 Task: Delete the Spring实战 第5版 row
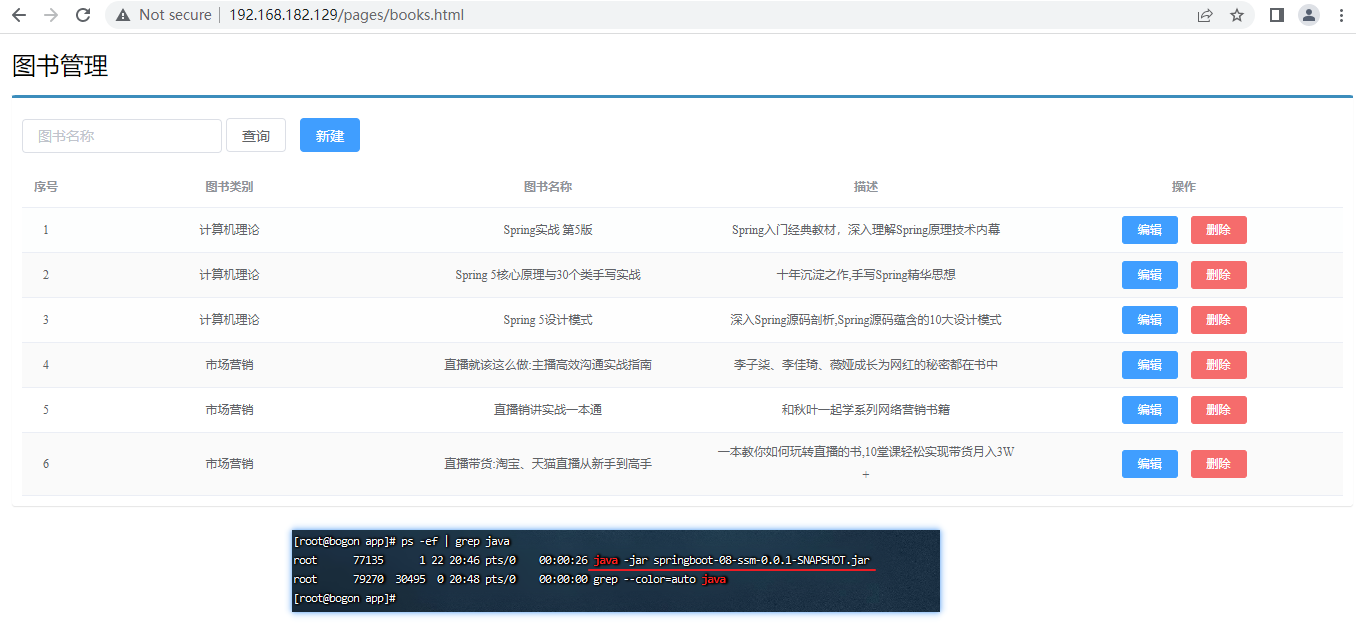1218,230
